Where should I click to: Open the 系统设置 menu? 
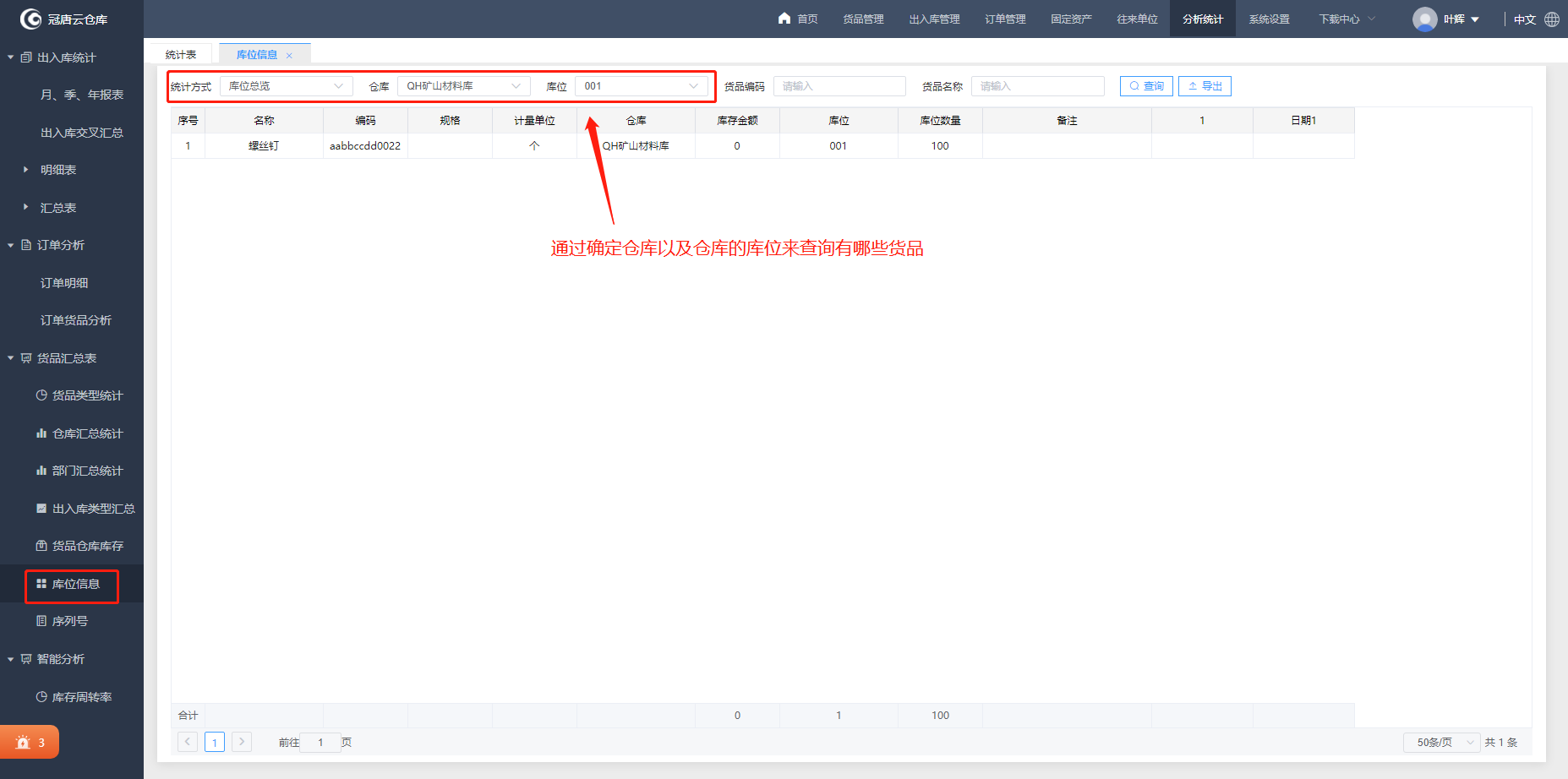pos(1269,19)
